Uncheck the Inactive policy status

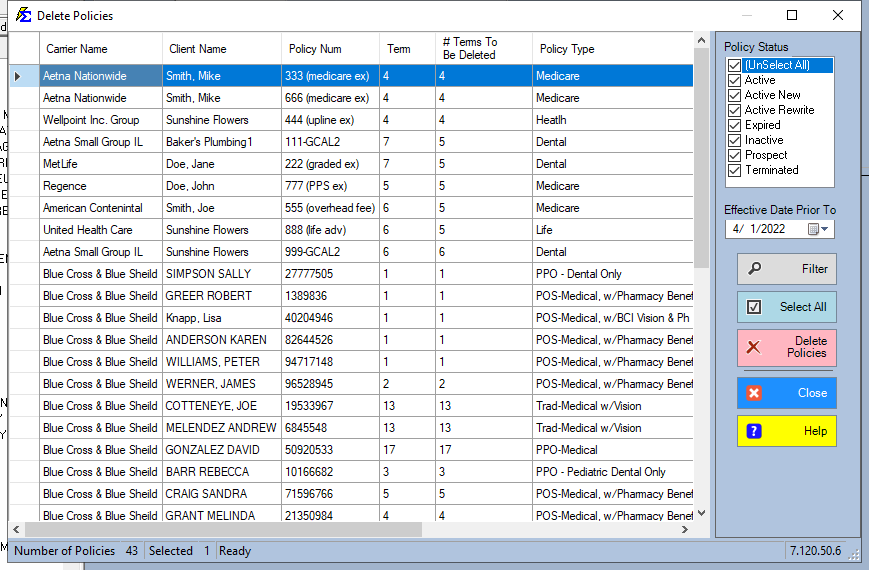[x=734, y=140]
